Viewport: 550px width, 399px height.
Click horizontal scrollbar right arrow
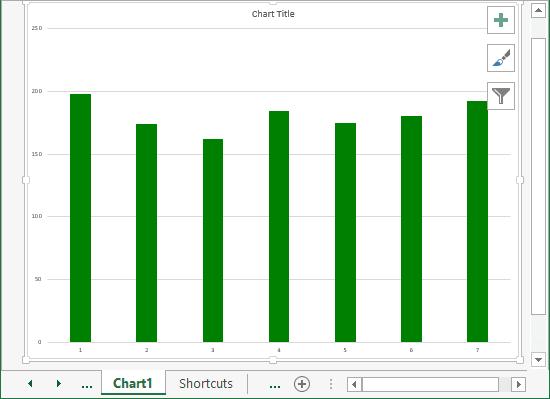click(x=518, y=385)
